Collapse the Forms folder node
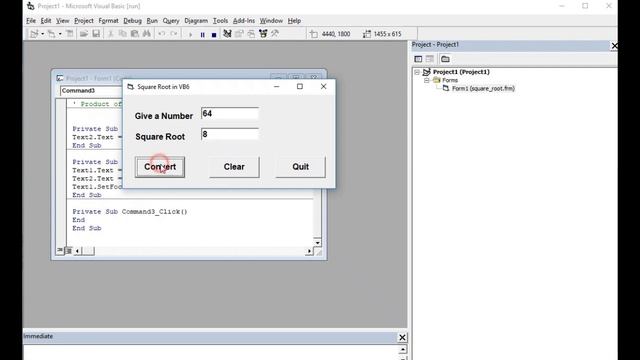Screen dimensions: 640x360 [427, 80]
